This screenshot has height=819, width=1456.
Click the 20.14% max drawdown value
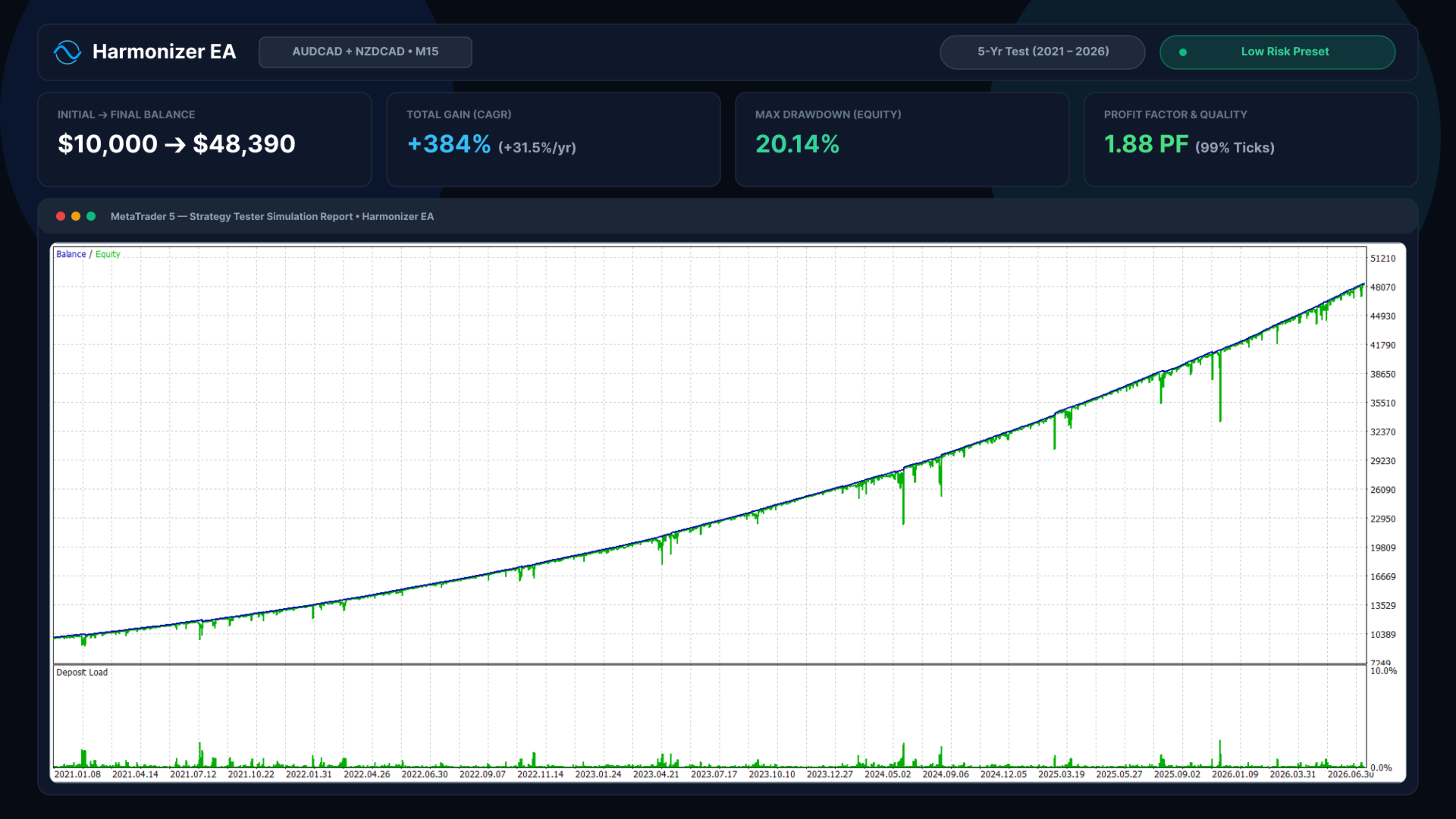click(797, 144)
